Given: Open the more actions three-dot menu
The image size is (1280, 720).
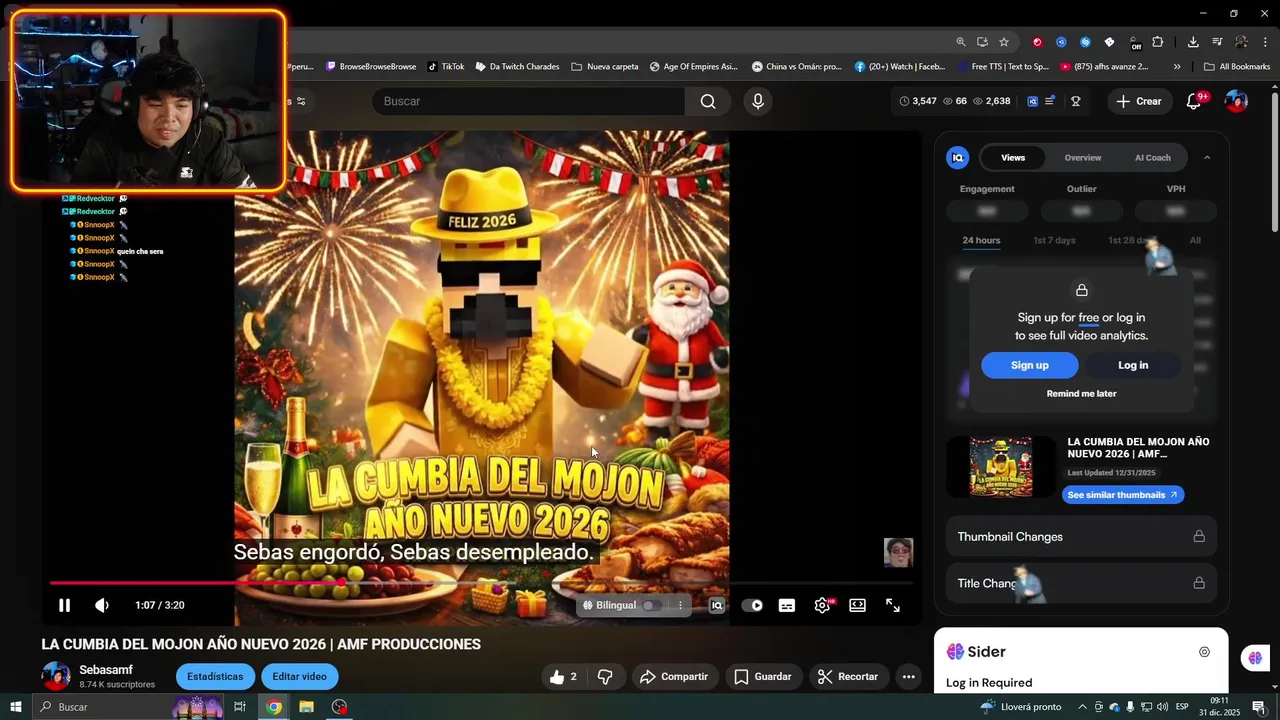Looking at the screenshot, I should click(908, 677).
